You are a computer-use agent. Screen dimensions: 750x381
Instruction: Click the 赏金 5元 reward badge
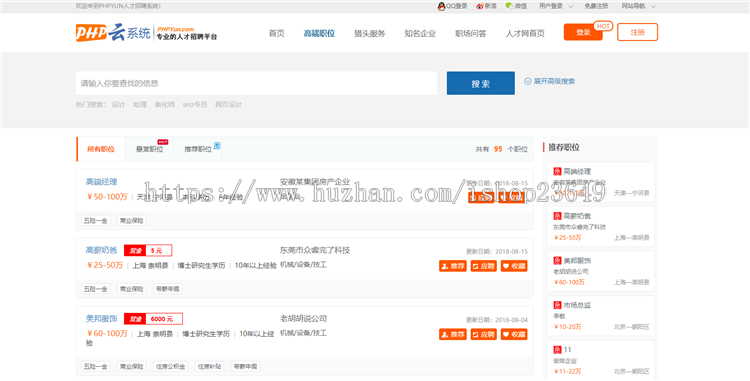coord(148,250)
